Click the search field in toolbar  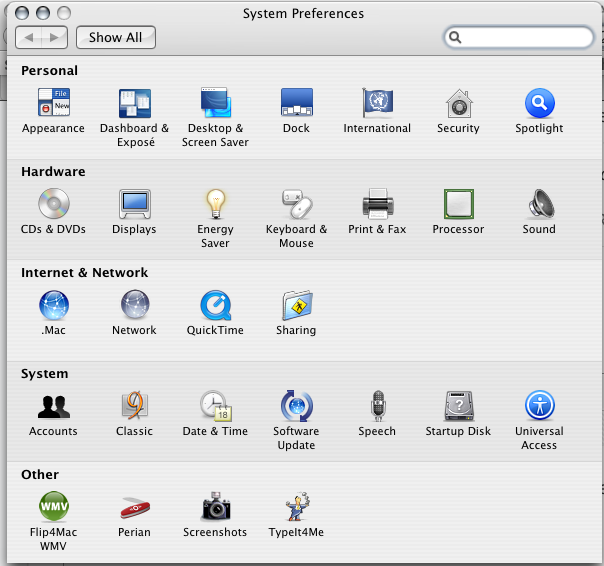point(519,37)
